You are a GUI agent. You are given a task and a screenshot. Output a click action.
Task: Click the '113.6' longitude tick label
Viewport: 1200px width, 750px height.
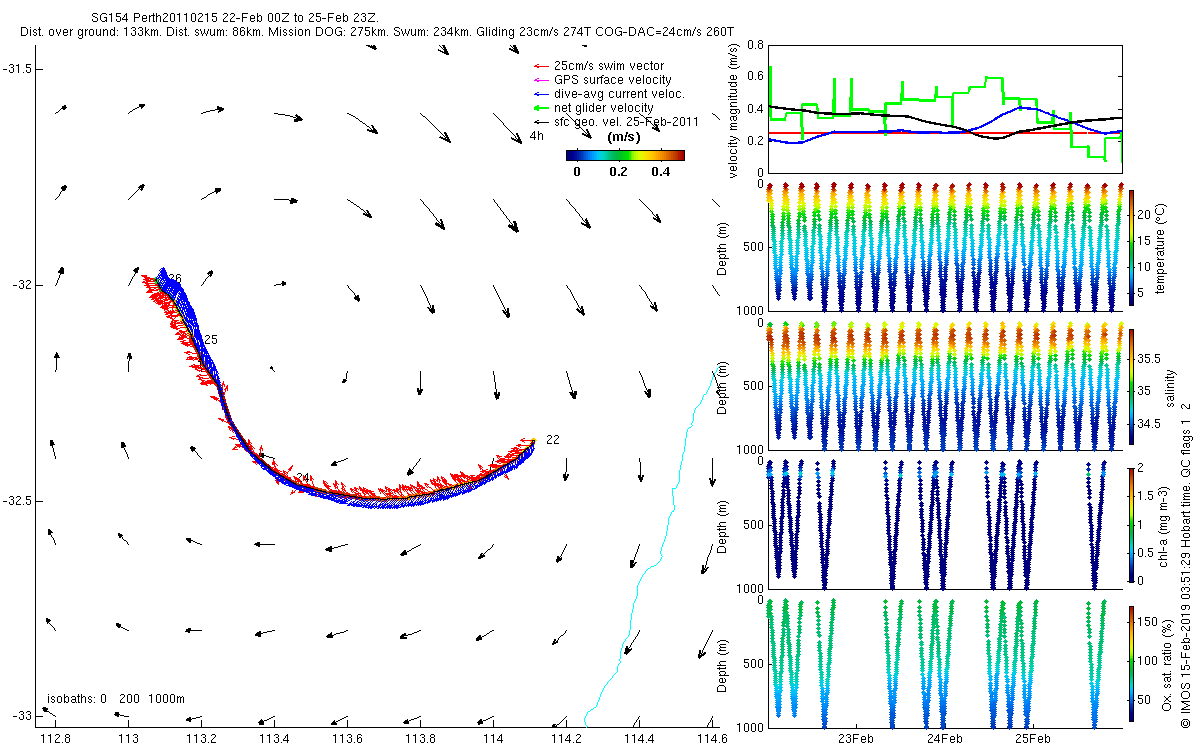347,739
